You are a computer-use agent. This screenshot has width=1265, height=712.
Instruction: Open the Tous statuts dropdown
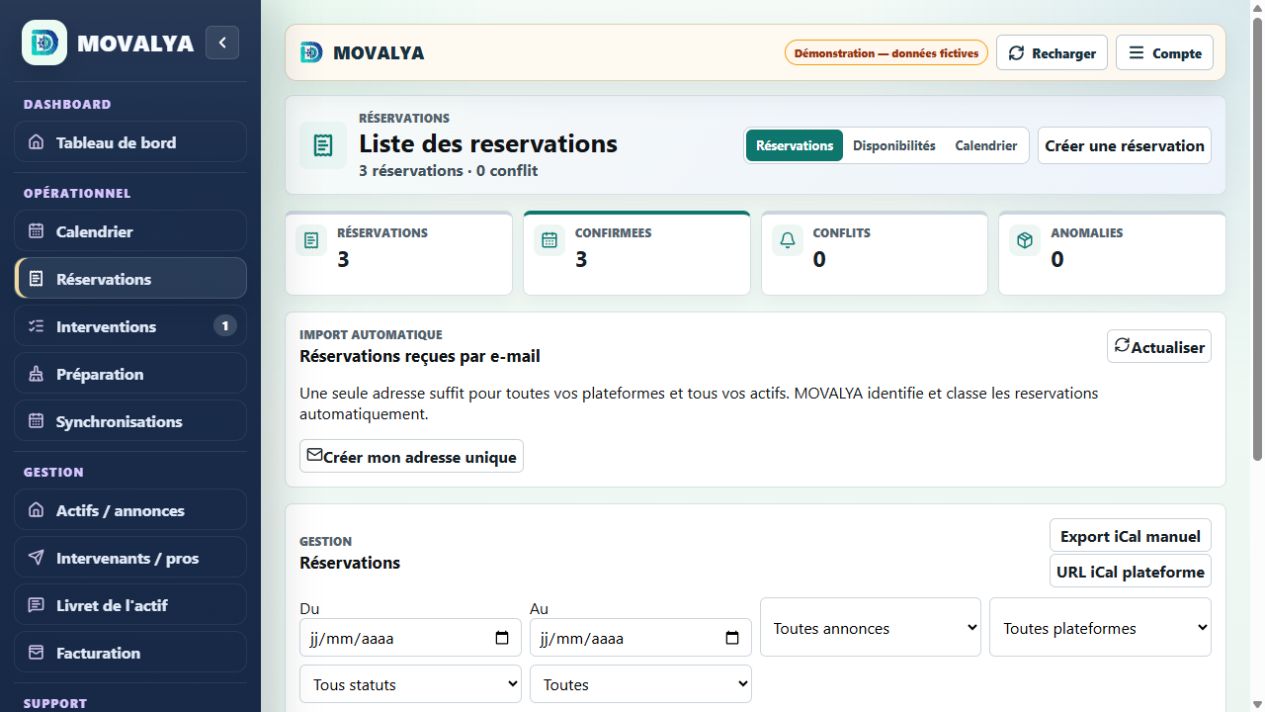tap(411, 684)
